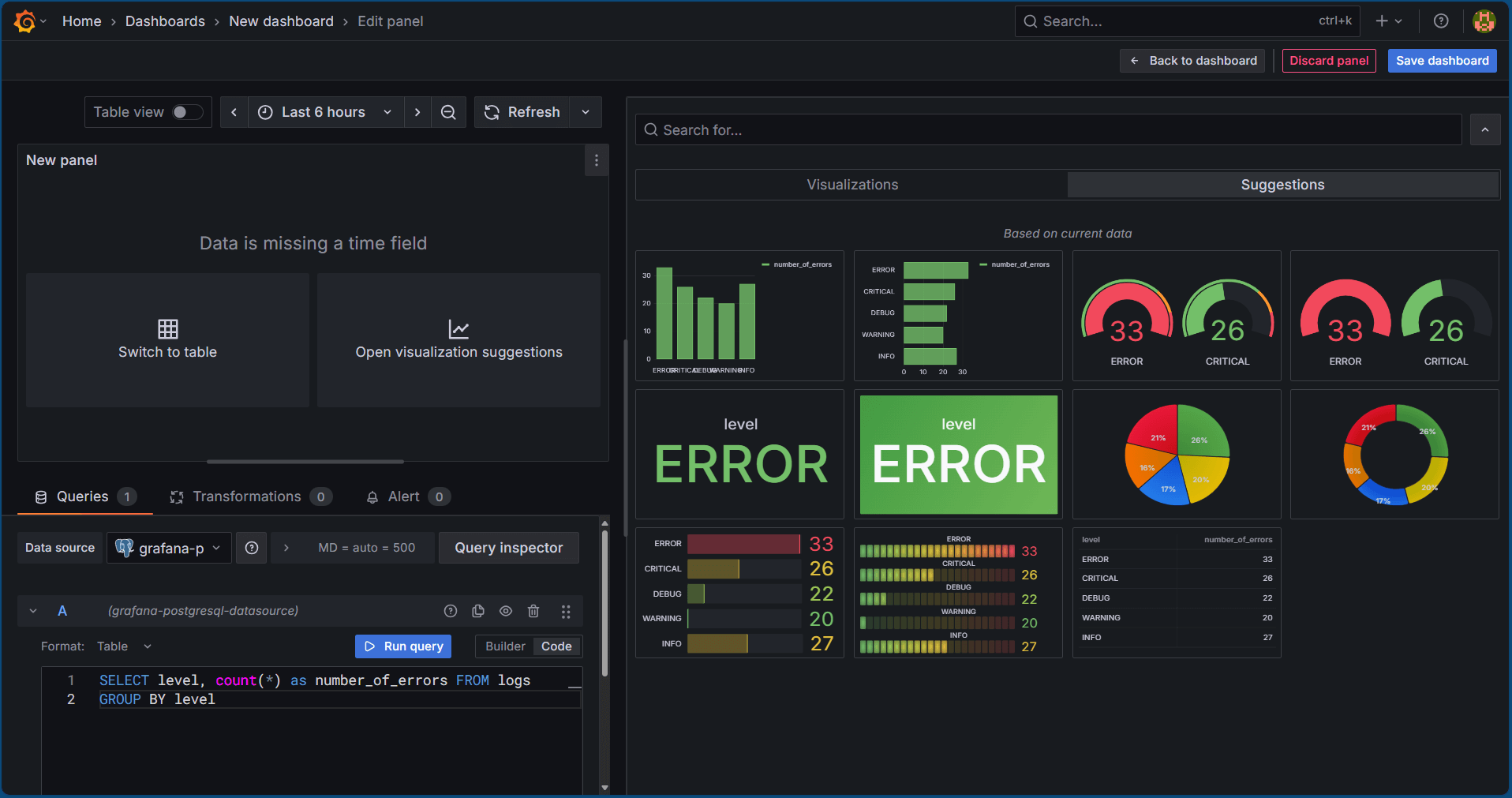Image resolution: width=1512 pixels, height=798 pixels.
Task: Expand the Refresh interval dropdown
Action: coord(586,112)
